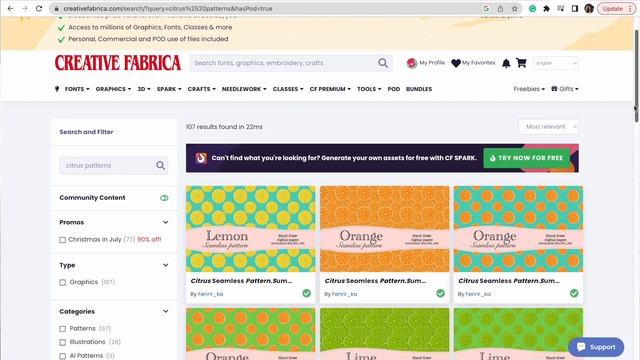Click the Search and Filter heading
Image resolution: width=640 pixels, height=360 pixels.
[86, 132]
